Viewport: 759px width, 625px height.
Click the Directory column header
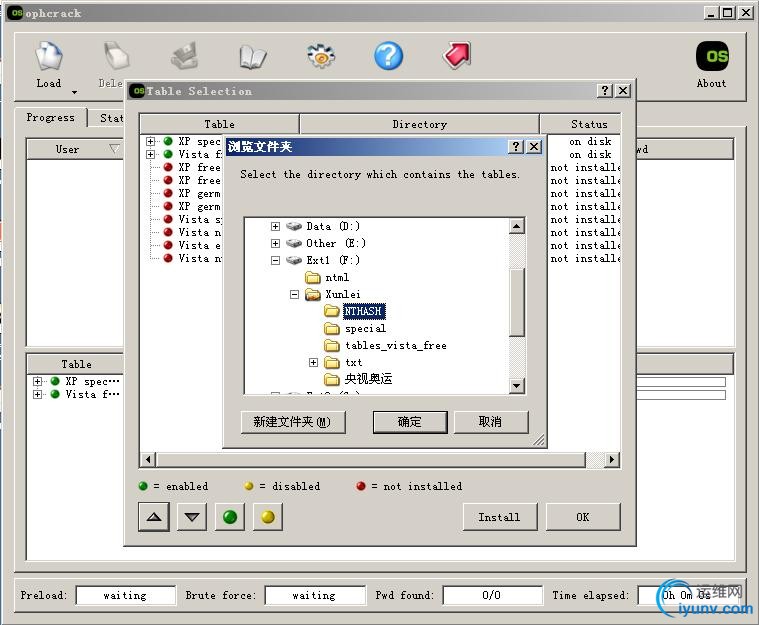point(419,124)
